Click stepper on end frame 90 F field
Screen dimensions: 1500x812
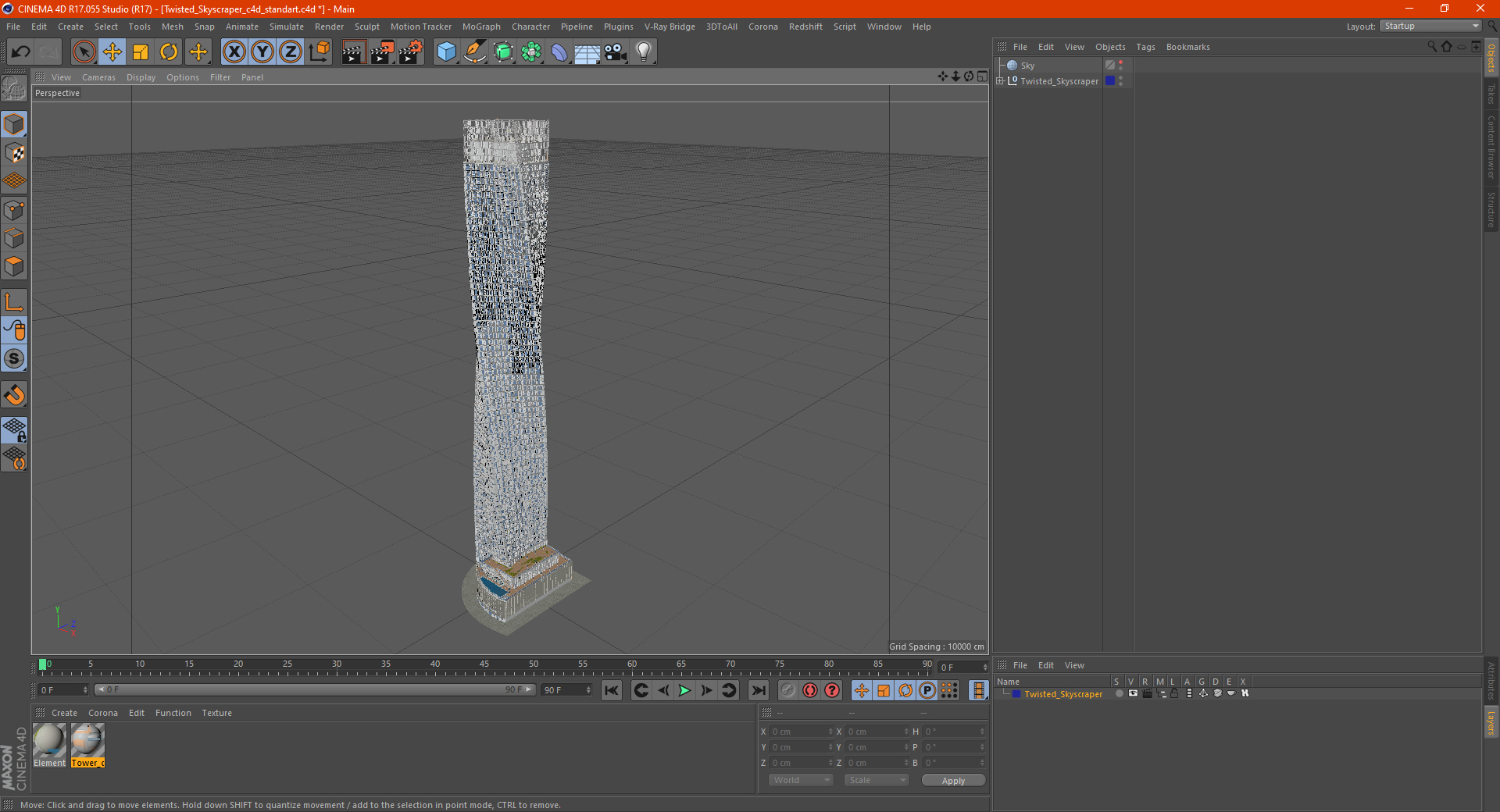(588, 690)
